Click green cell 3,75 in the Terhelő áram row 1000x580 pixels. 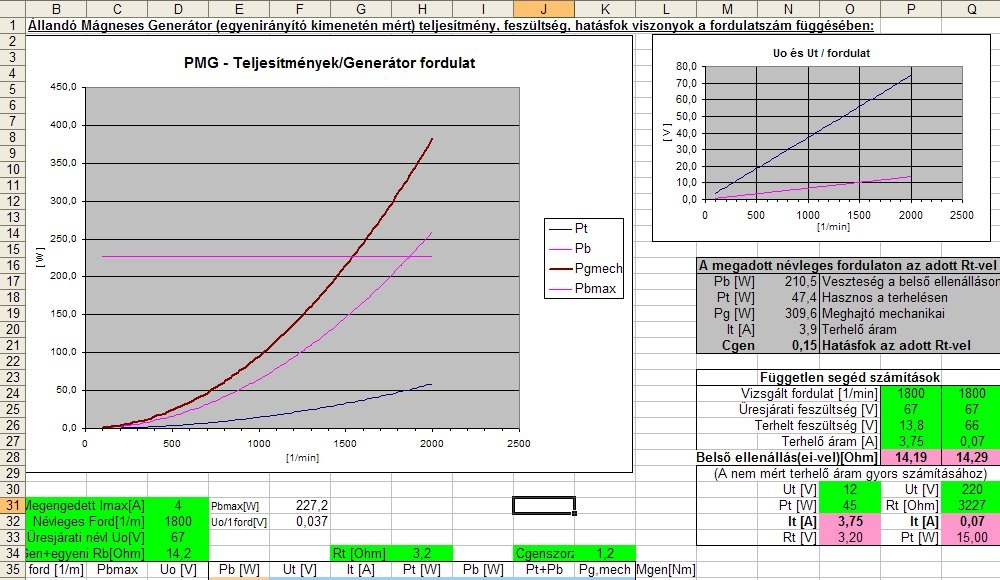[911, 442]
